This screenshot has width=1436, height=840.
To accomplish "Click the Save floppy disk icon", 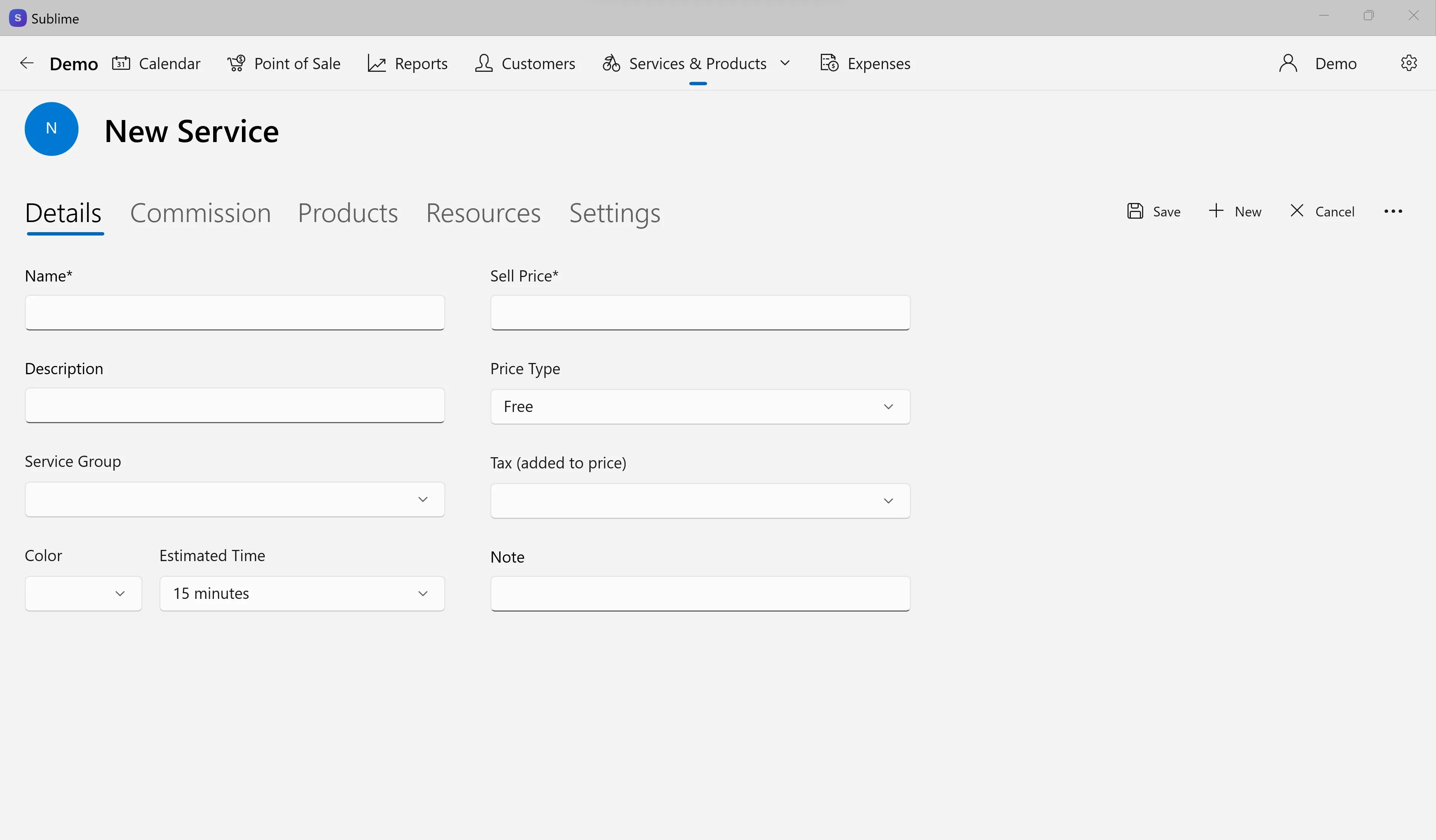I will pyautogui.click(x=1135, y=211).
